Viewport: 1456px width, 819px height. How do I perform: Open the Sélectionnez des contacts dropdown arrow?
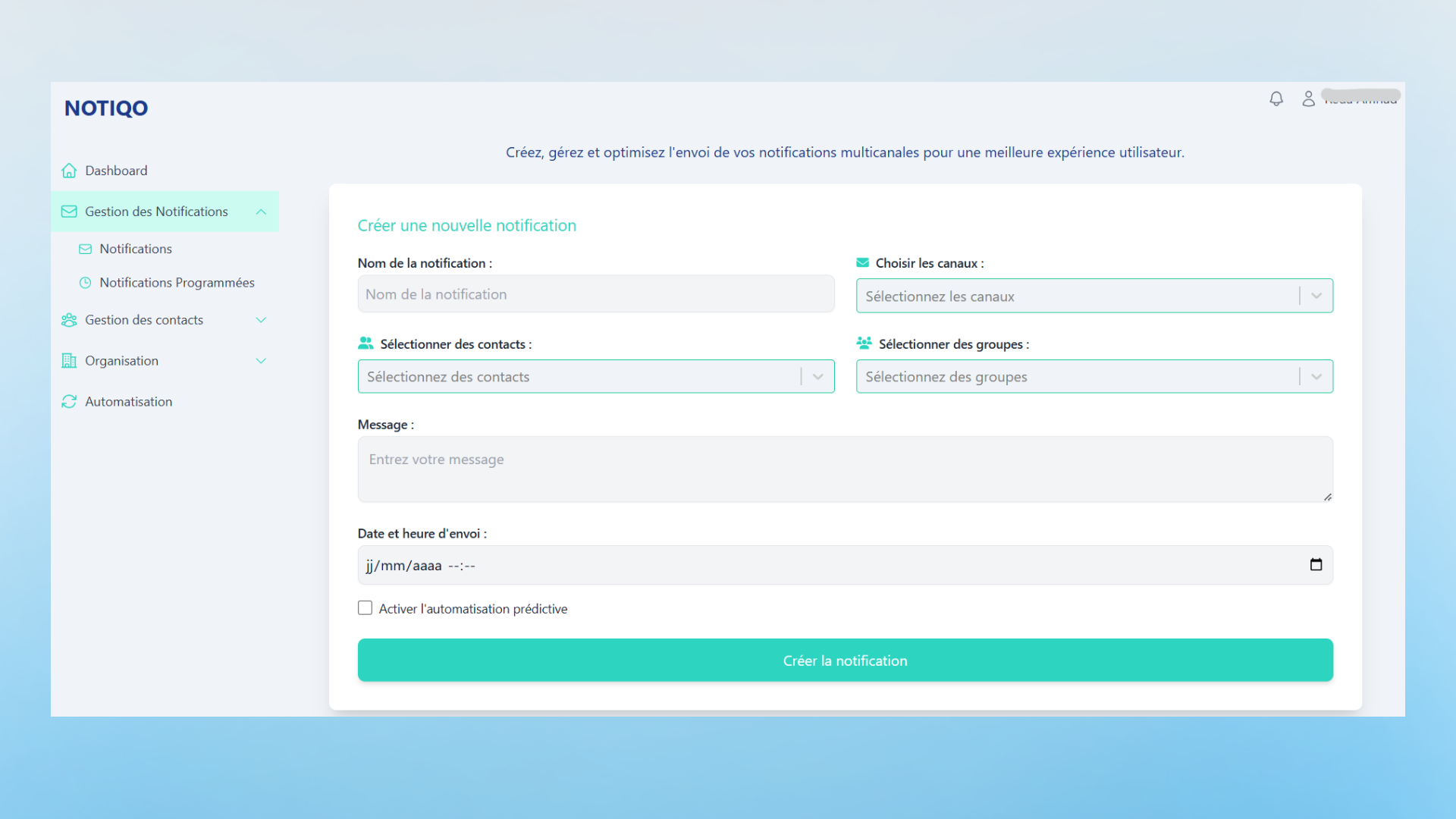818,377
